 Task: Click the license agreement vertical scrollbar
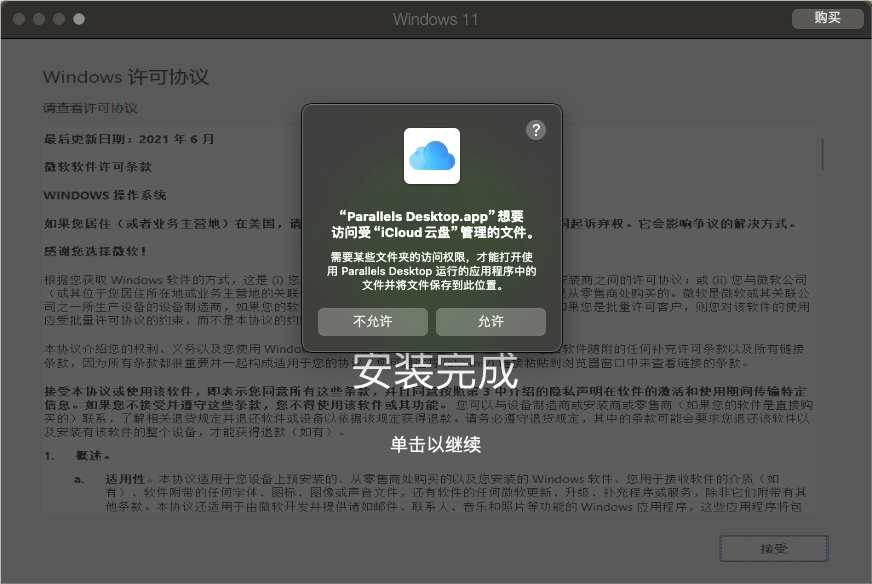click(x=823, y=154)
